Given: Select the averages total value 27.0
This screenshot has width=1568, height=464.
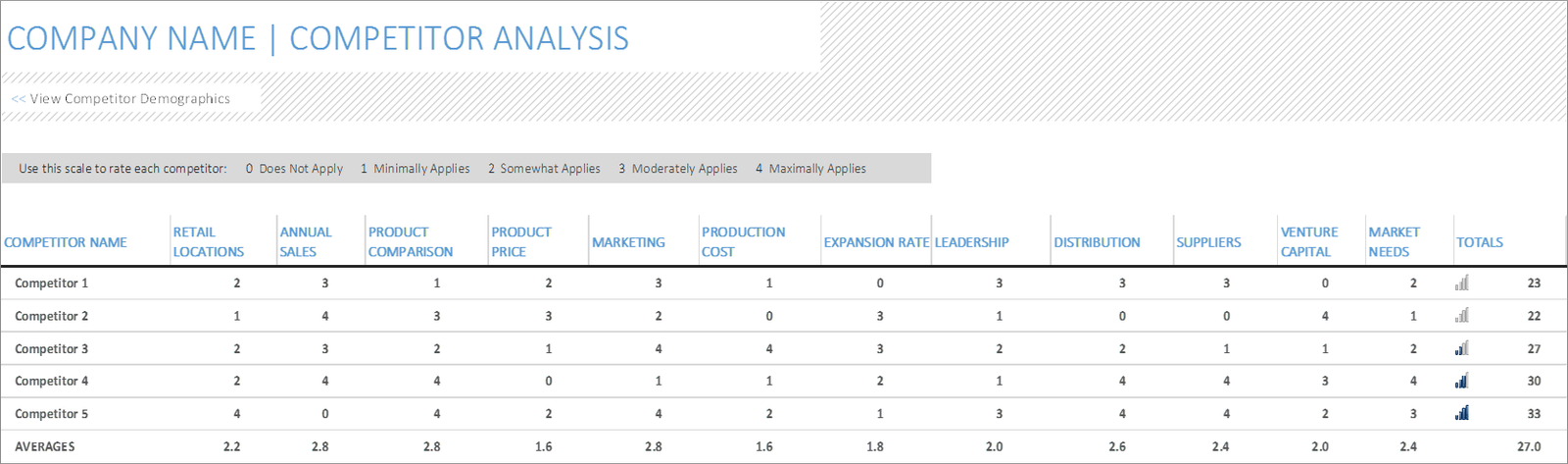Looking at the screenshot, I should click(x=1530, y=446).
